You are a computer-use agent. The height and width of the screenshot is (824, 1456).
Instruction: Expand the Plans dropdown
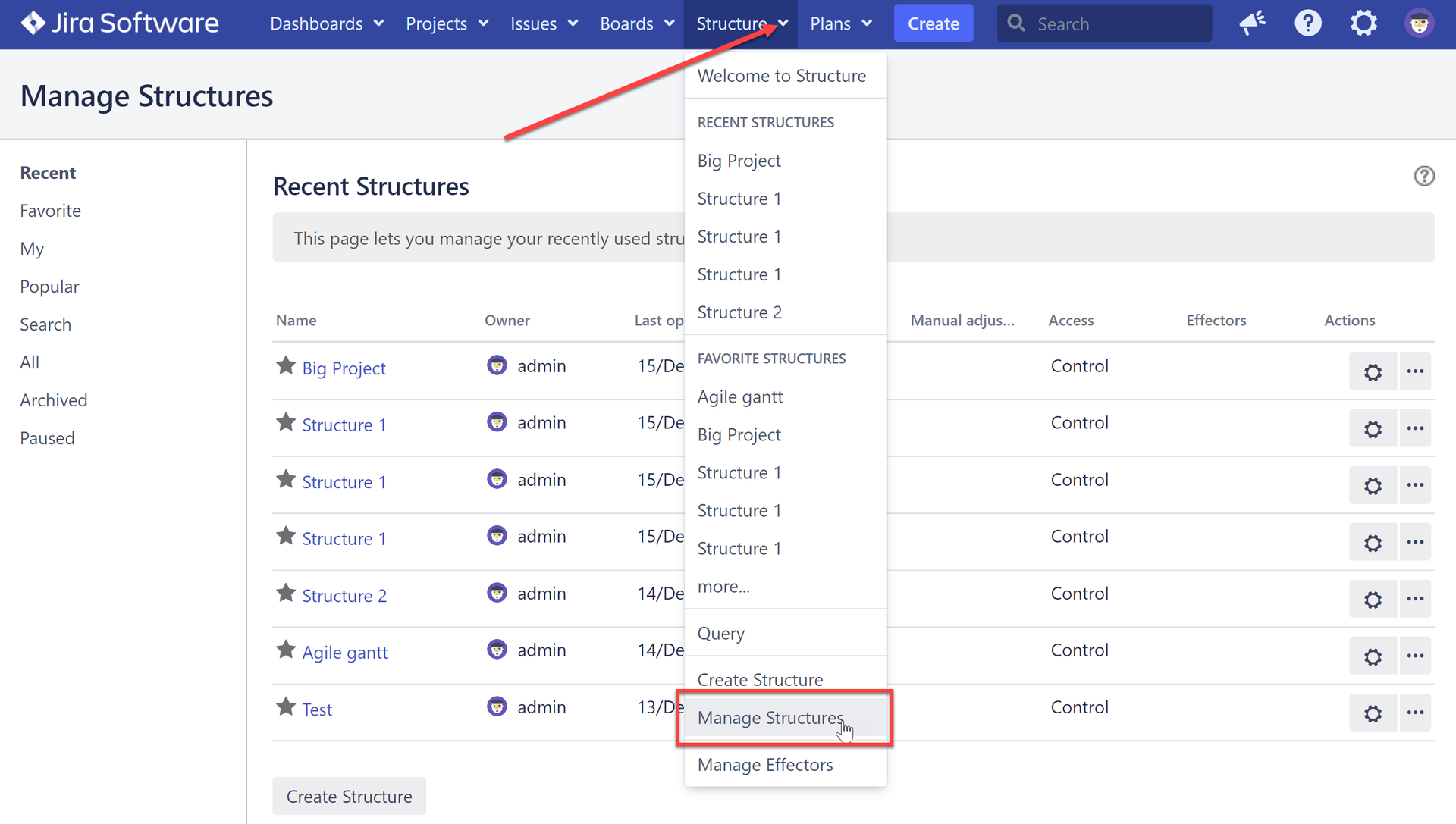(x=840, y=23)
